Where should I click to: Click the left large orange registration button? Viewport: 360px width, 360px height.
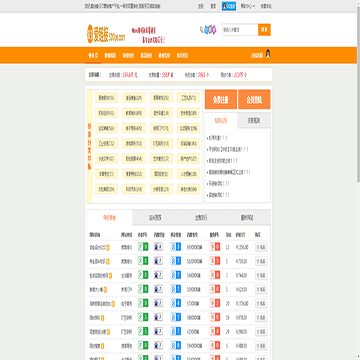221,99
